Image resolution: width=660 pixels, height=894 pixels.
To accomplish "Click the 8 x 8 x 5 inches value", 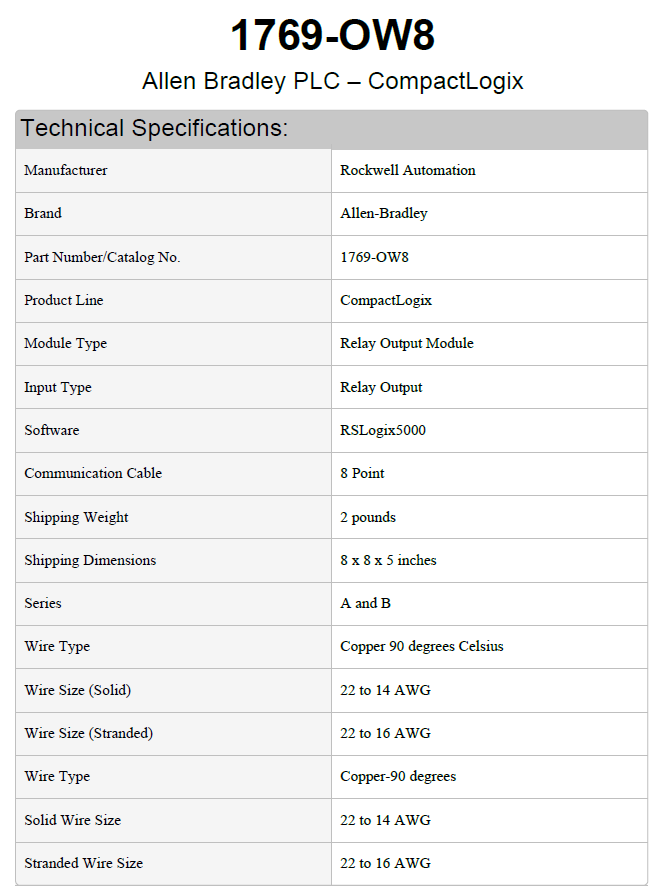I will [388, 561].
